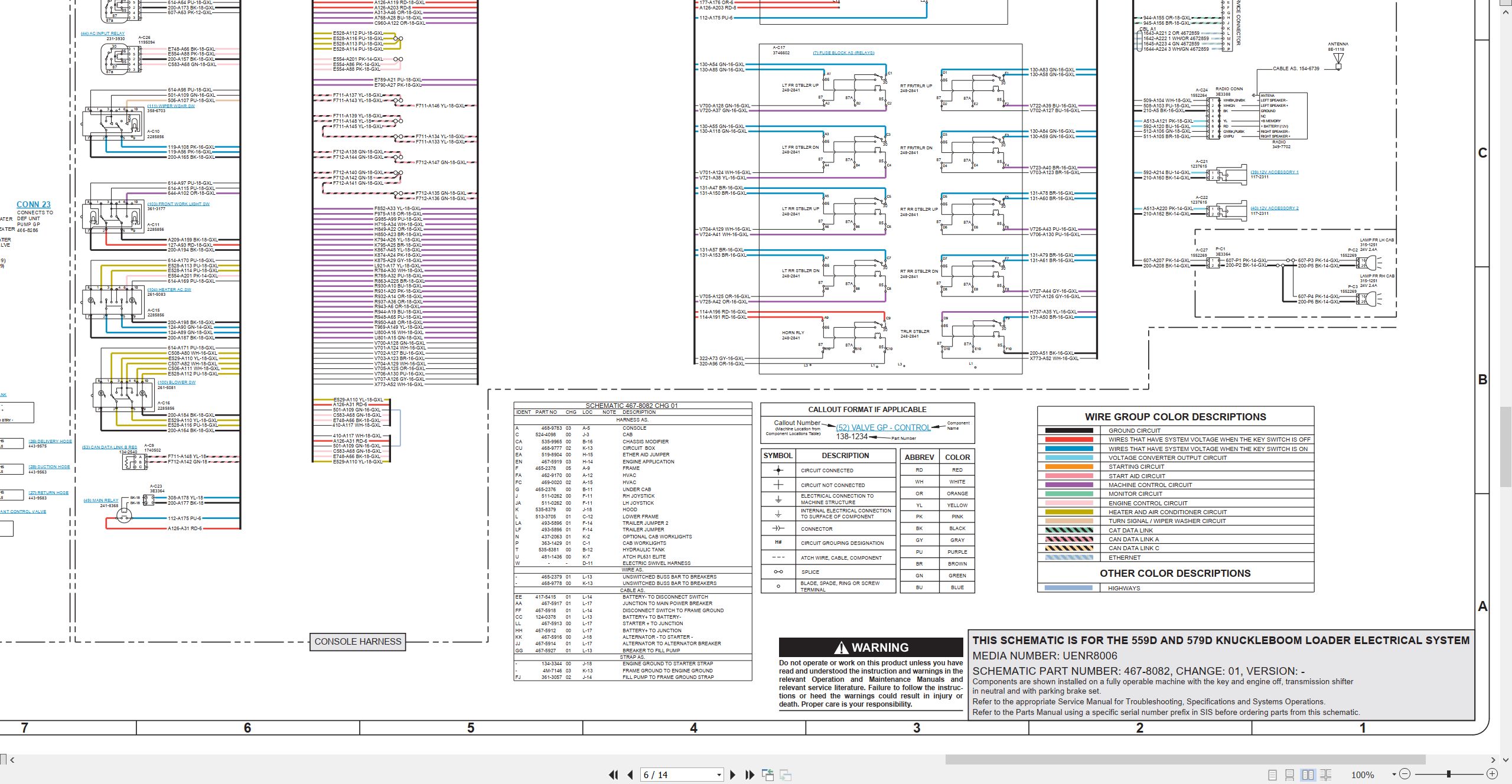Click the CAN DATA LINK A striped swatch

1069,540
